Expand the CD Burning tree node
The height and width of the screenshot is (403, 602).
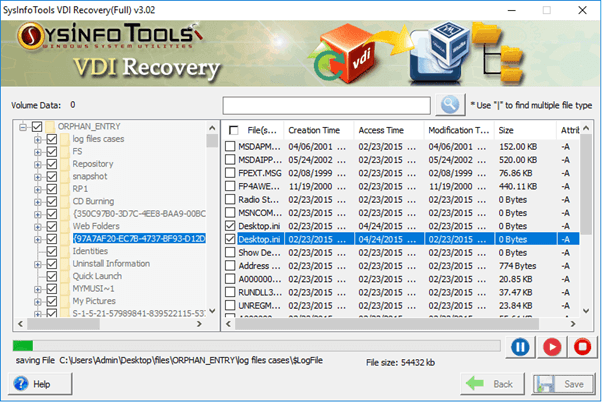click(38, 202)
